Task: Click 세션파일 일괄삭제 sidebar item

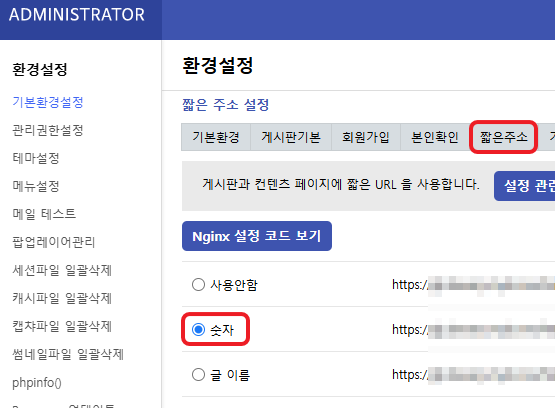Action: pos(62,270)
